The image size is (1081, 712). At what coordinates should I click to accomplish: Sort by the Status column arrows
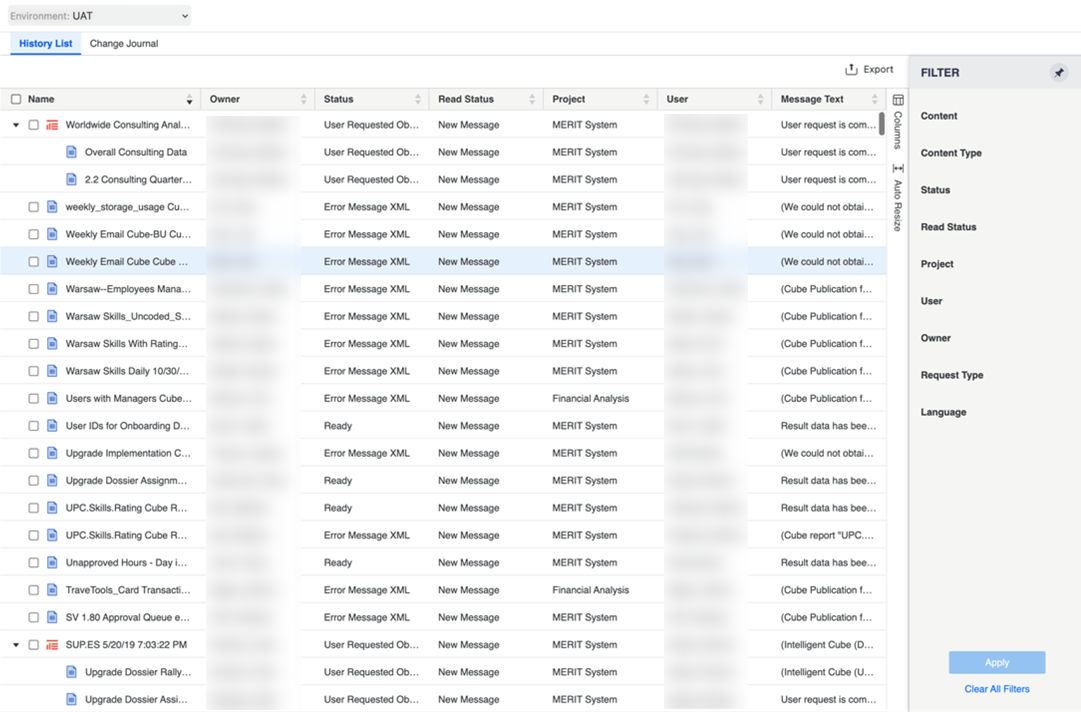click(x=418, y=100)
